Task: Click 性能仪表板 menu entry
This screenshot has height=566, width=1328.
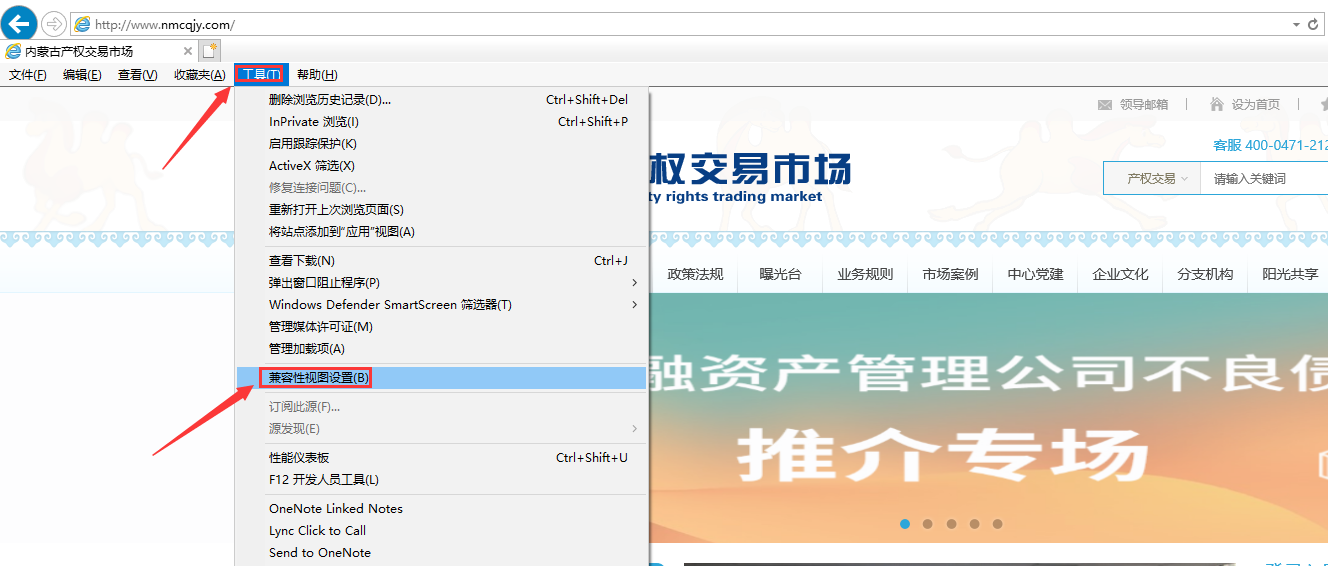Action: (442, 458)
